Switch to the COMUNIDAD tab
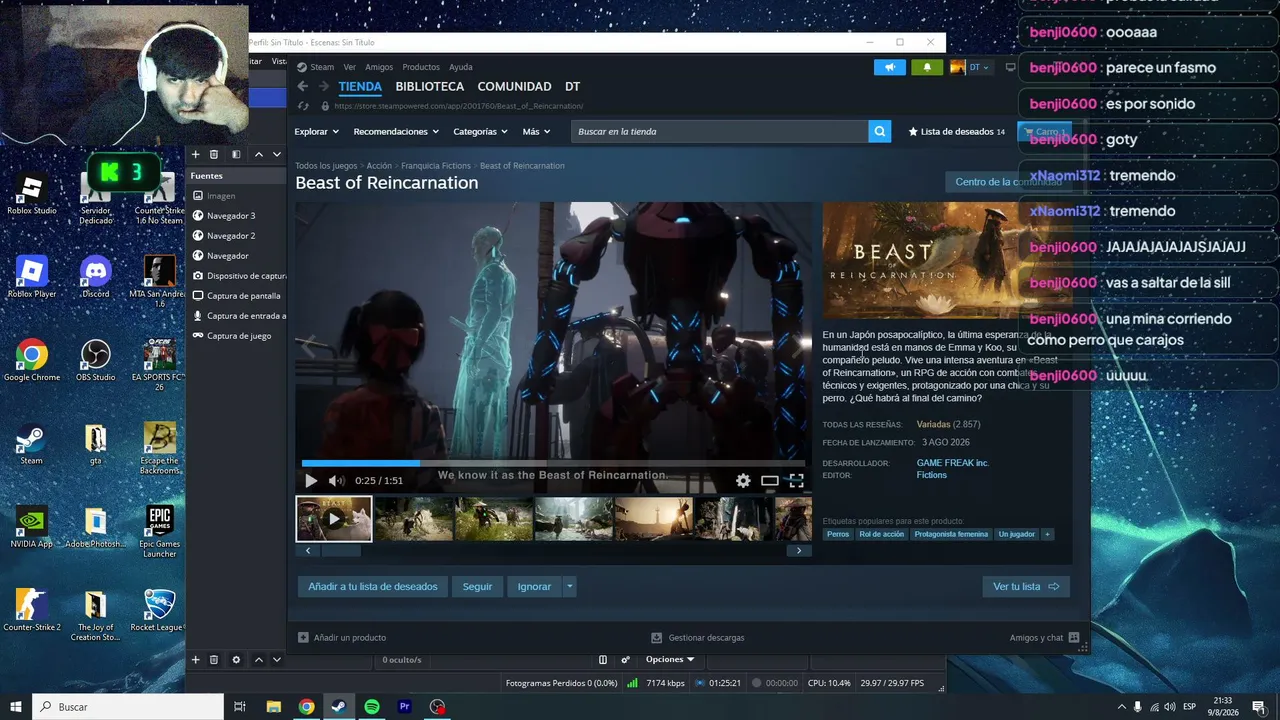This screenshot has height=720, width=1280. coord(515,87)
